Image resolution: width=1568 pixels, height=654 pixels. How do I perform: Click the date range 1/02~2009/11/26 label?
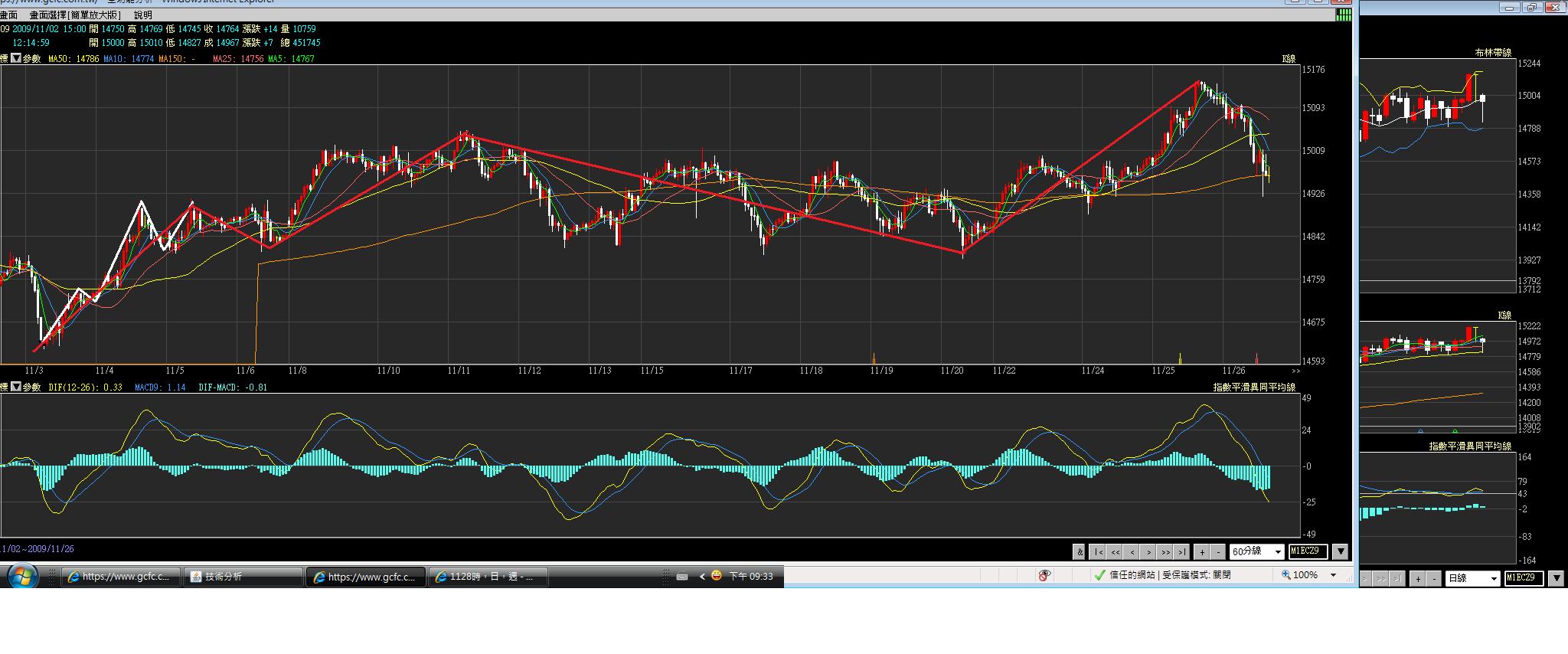point(38,548)
